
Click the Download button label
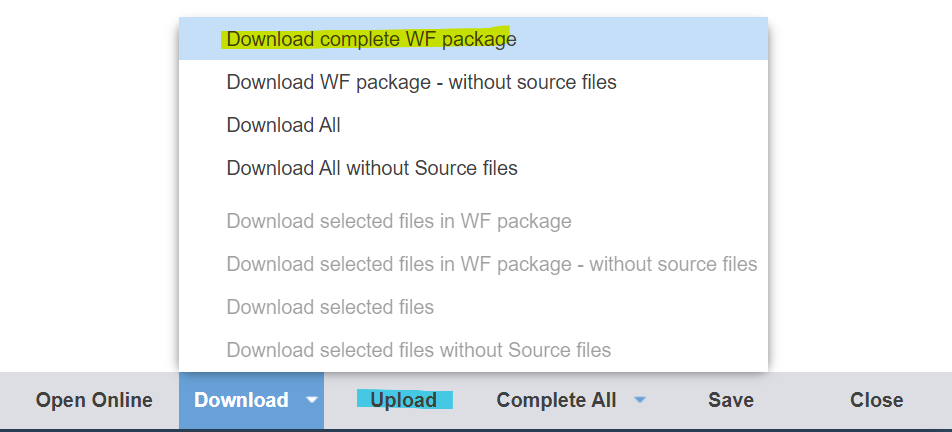[241, 400]
